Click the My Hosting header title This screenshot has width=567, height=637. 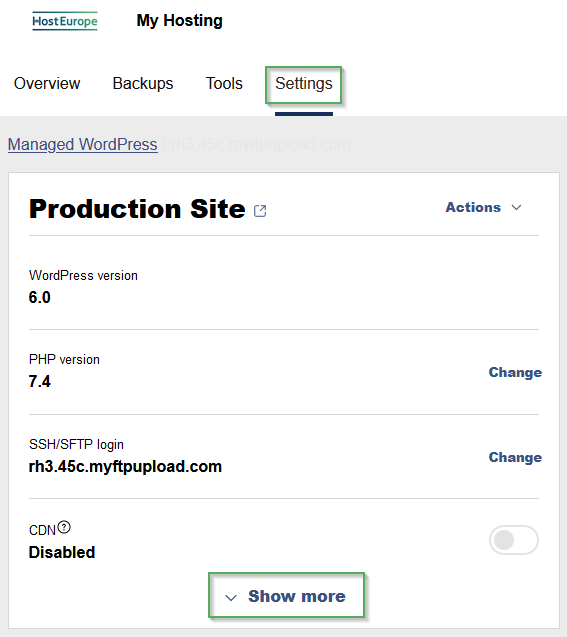click(x=180, y=21)
